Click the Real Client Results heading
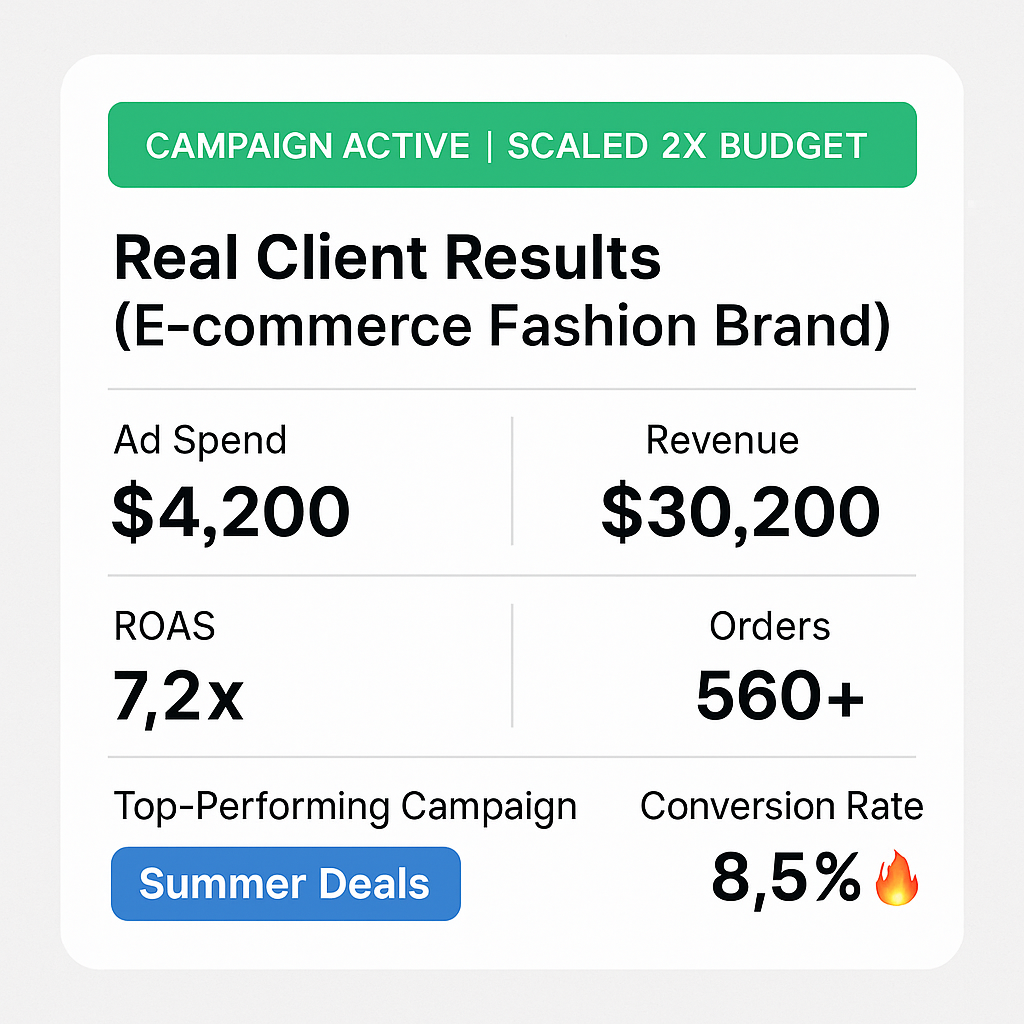The image size is (1024, 1024). tap(387, 257)
